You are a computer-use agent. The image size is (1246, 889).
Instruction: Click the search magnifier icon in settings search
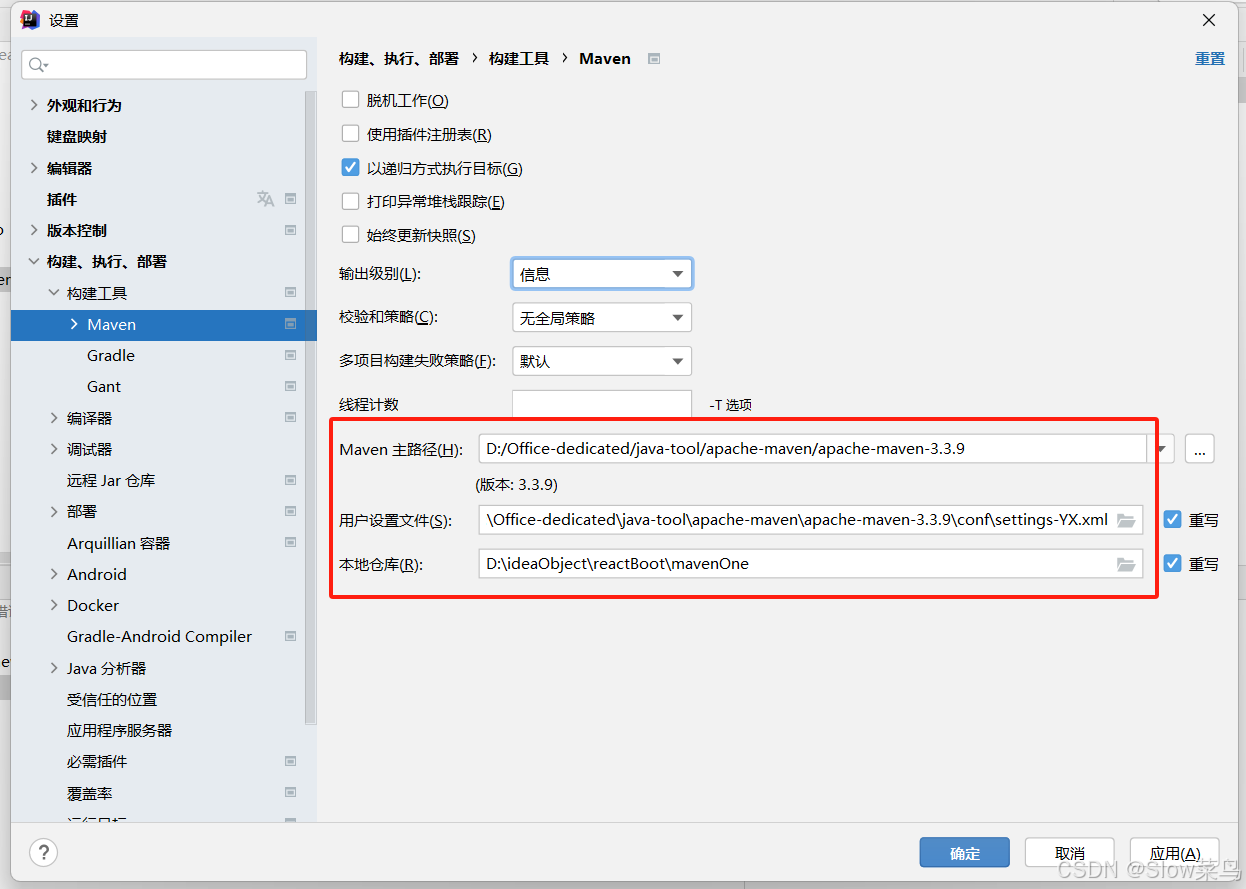pos(37,65)
